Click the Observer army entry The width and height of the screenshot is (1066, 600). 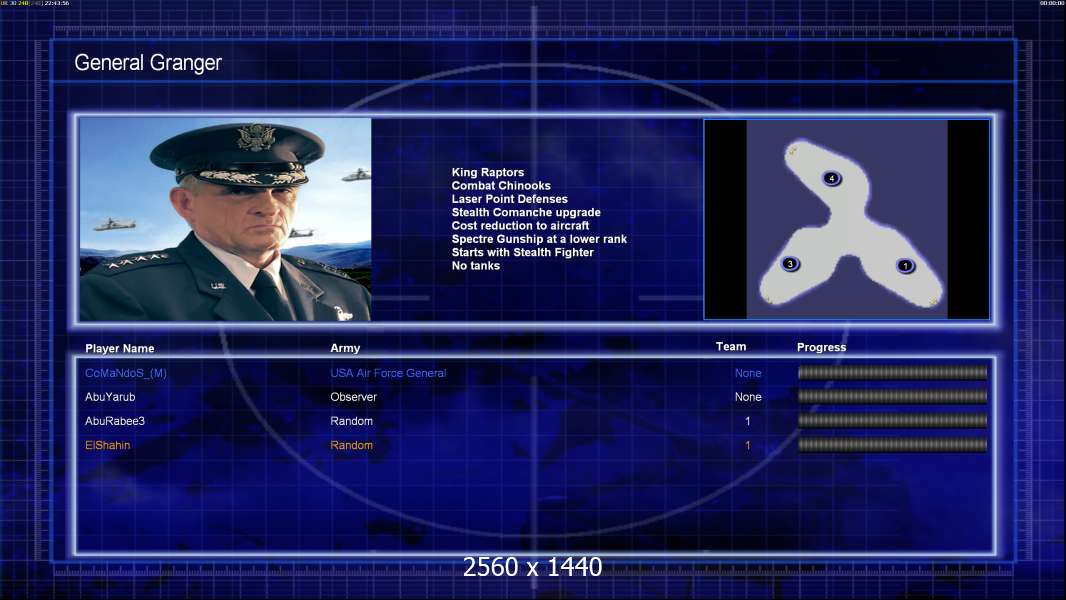(354, 397)
